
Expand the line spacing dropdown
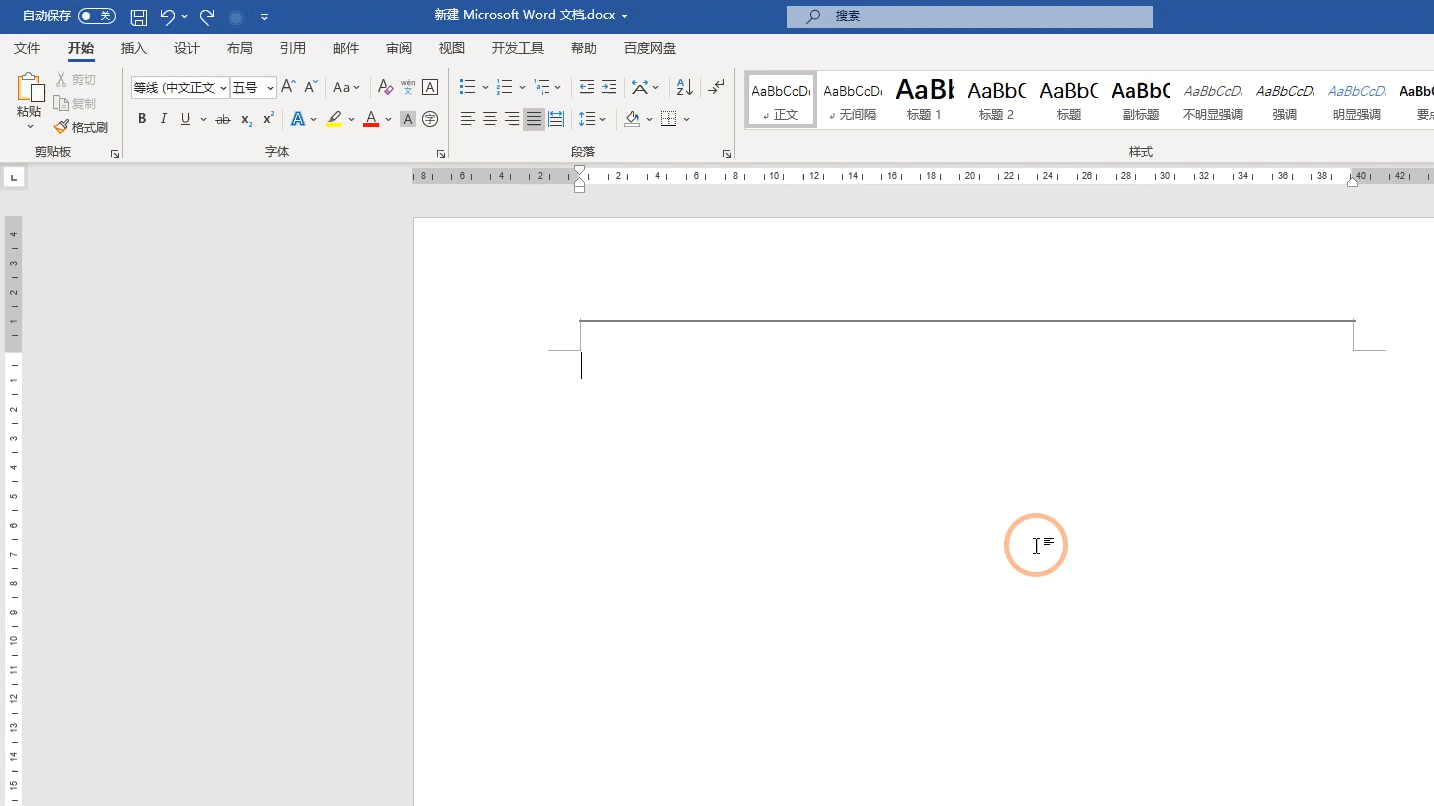tap(603, 119)
